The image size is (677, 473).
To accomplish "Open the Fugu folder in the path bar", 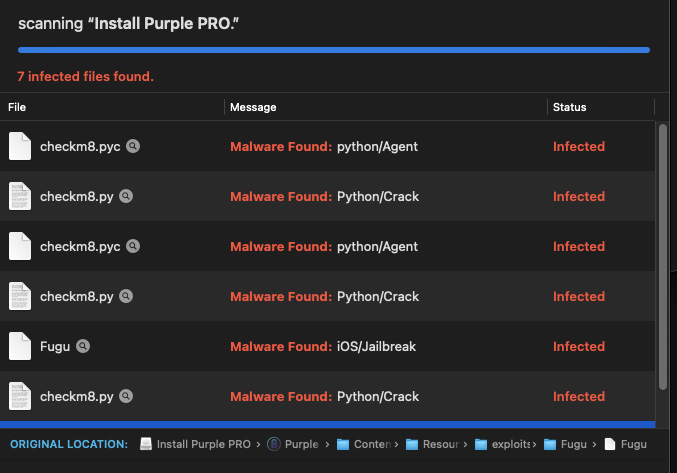I will click(x=558, y=444).
